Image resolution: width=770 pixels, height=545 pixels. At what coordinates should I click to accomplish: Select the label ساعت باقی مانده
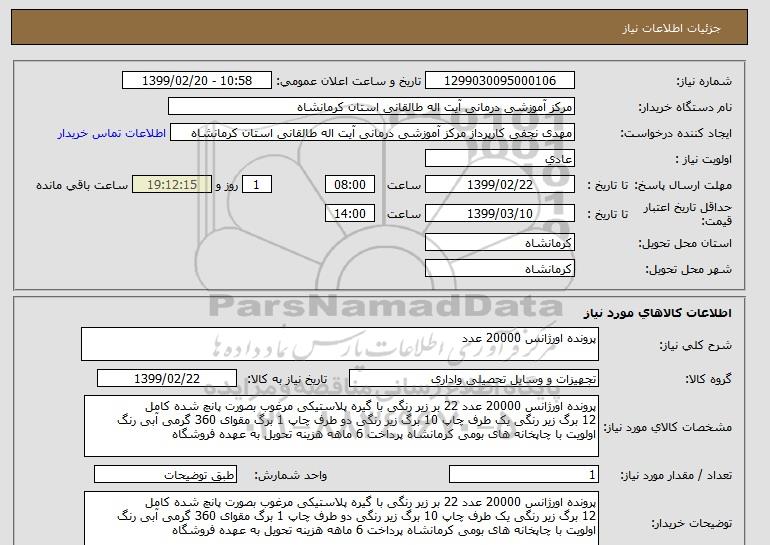click(x=82, y=185)
